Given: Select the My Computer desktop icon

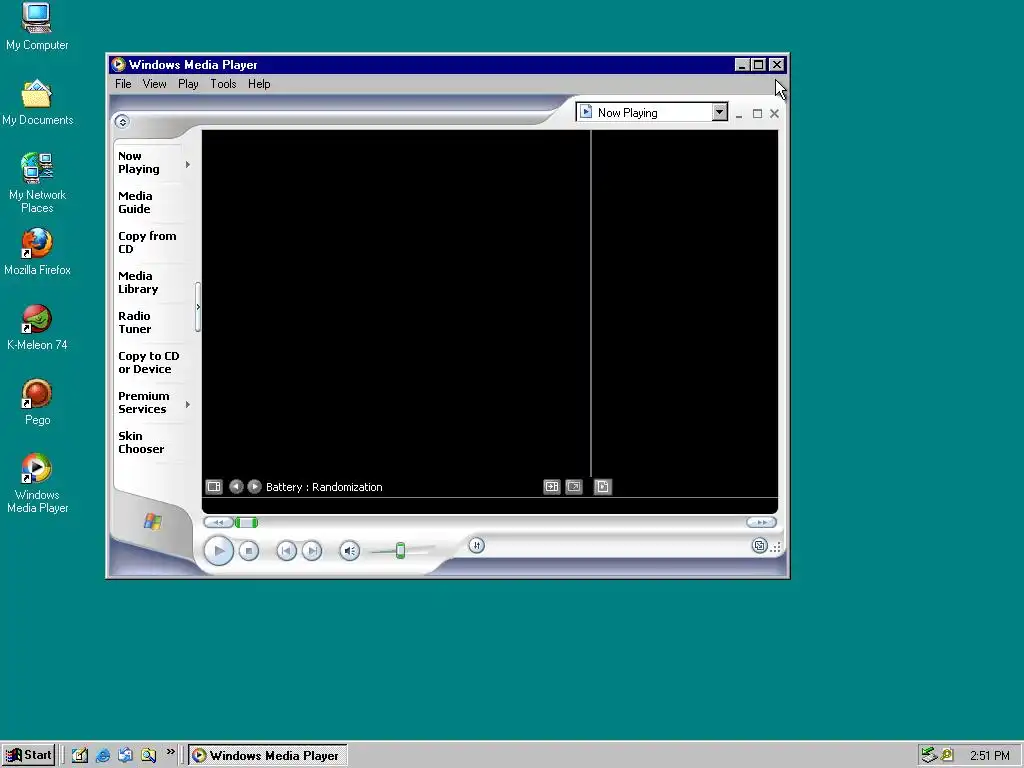Looking at the screenshot, I should tap(37, 27).
